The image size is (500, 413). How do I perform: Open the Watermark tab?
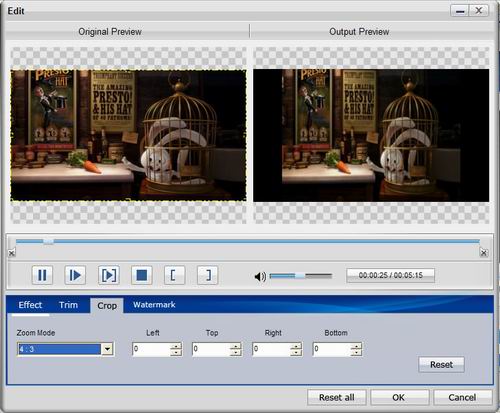coord(154,305)
